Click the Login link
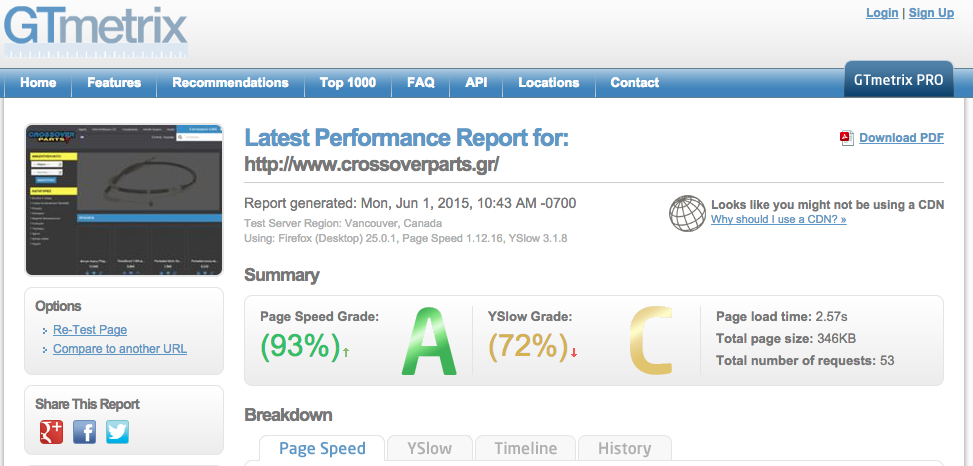This screenshot has height=466, width=973. [882, 13]
